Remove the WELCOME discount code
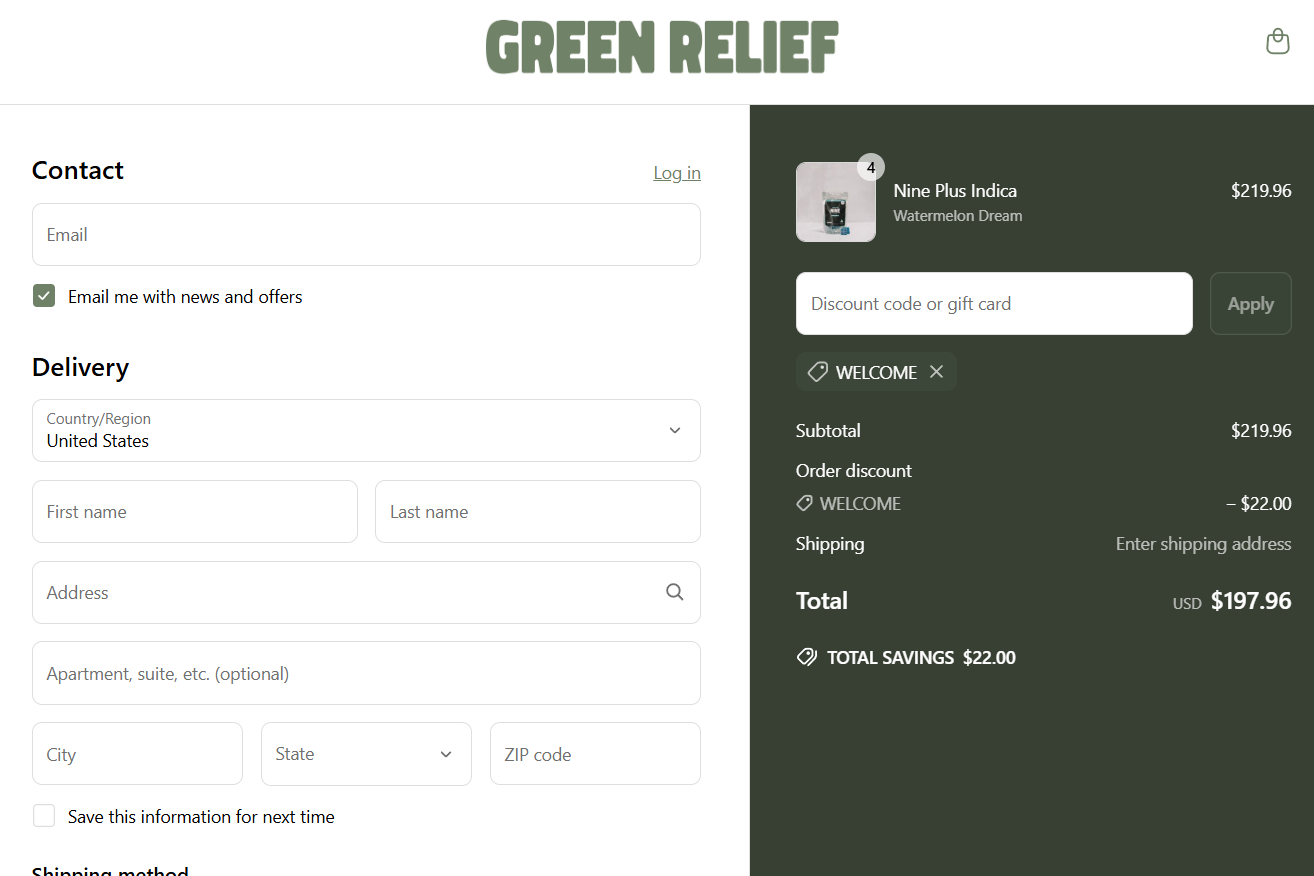 936,372
